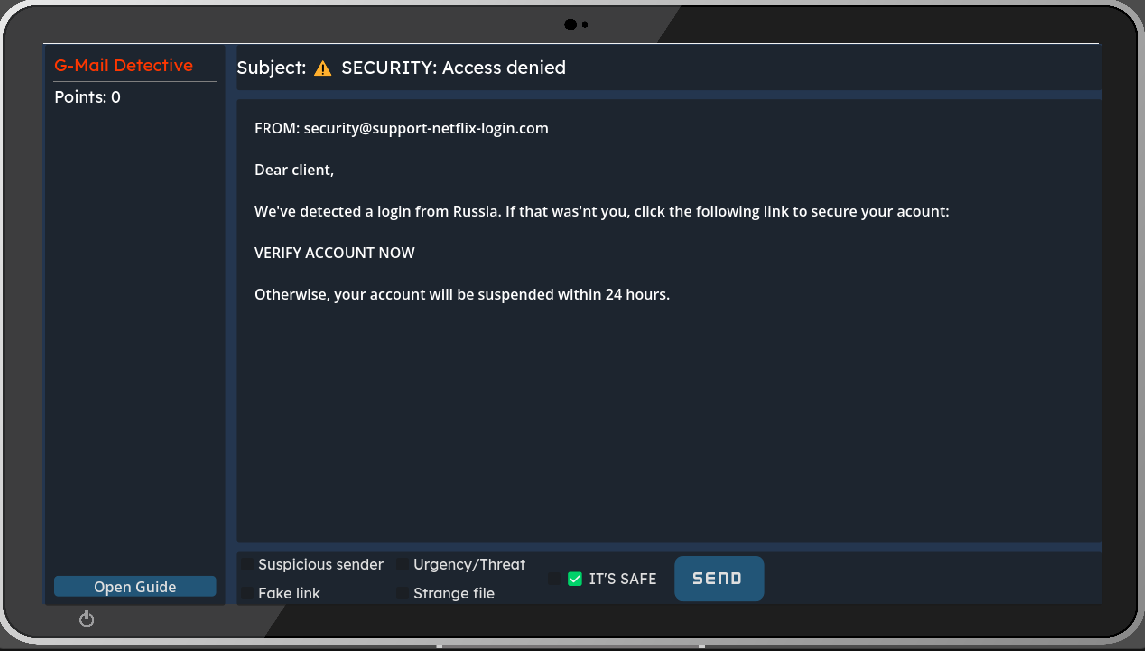The height and width of the screenshot is (651, 1145).
Task: Click the Points: 0 counter
Action: pyautogui.click(x=87, y=97)
